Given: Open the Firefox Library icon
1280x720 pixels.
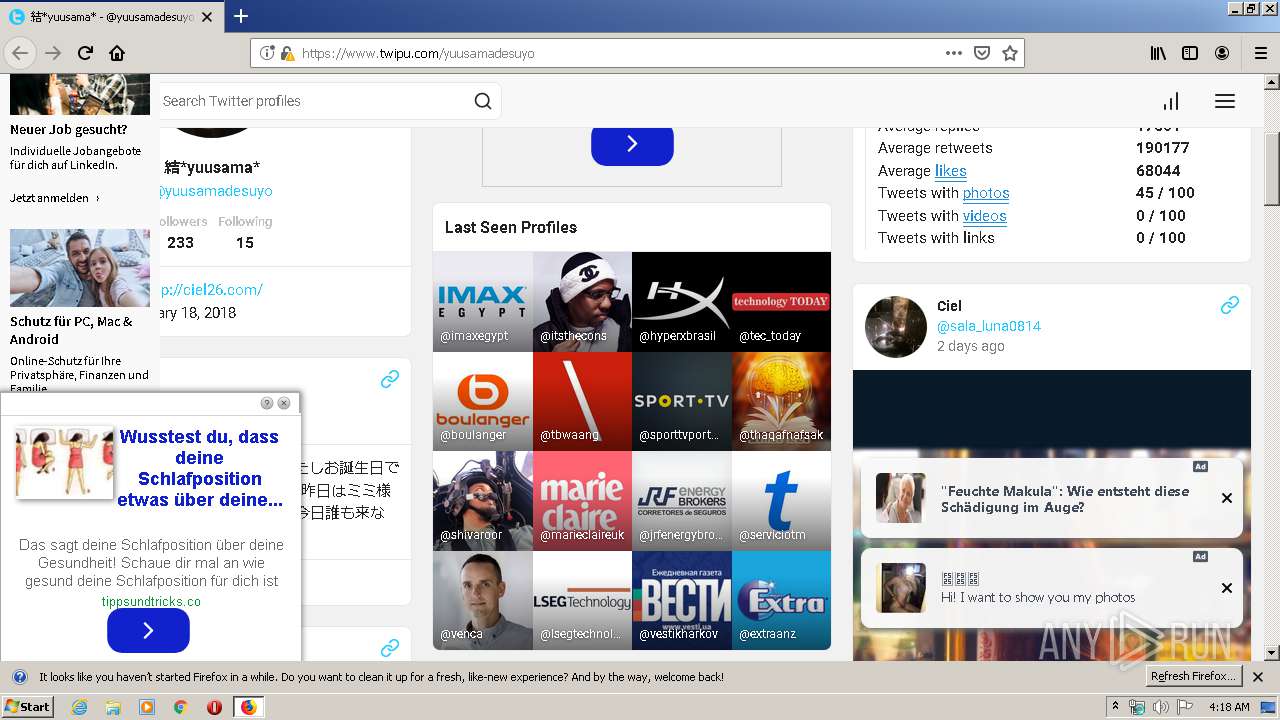Looking at the screenshot, I should pyautogui.click(x=1158, y=53).
